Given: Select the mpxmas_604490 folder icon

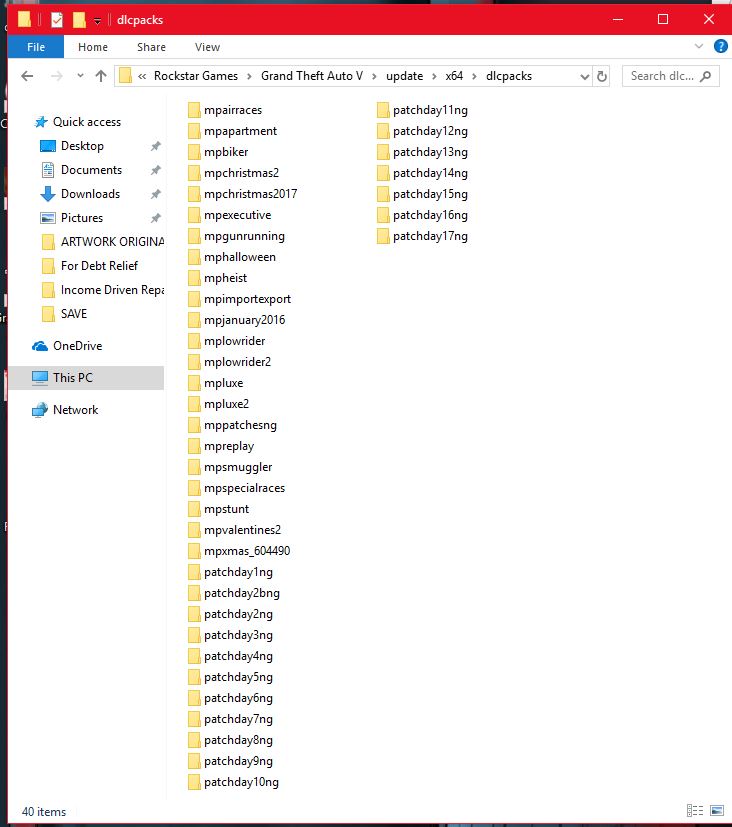Looking at the screenshot, I should [194, 551].
